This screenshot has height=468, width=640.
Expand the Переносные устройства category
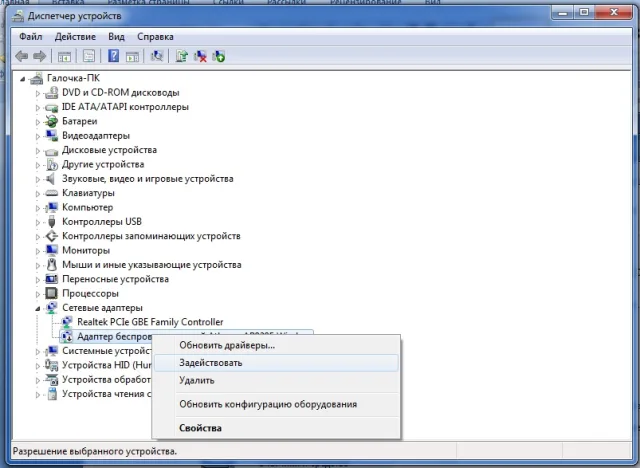38,280
